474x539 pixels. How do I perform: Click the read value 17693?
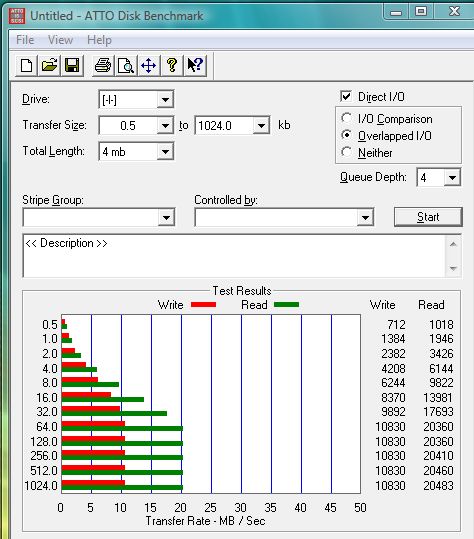tap(438, 411)
